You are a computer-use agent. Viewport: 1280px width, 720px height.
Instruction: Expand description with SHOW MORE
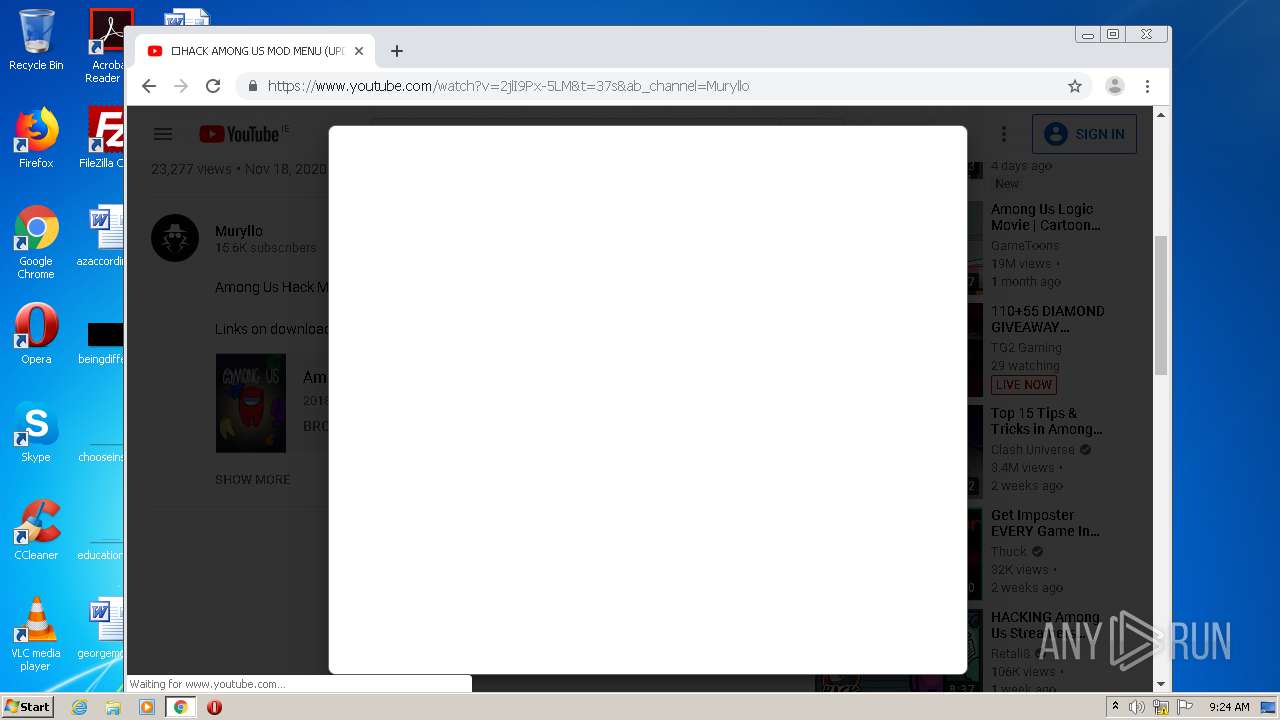click(x=253, y=479)
